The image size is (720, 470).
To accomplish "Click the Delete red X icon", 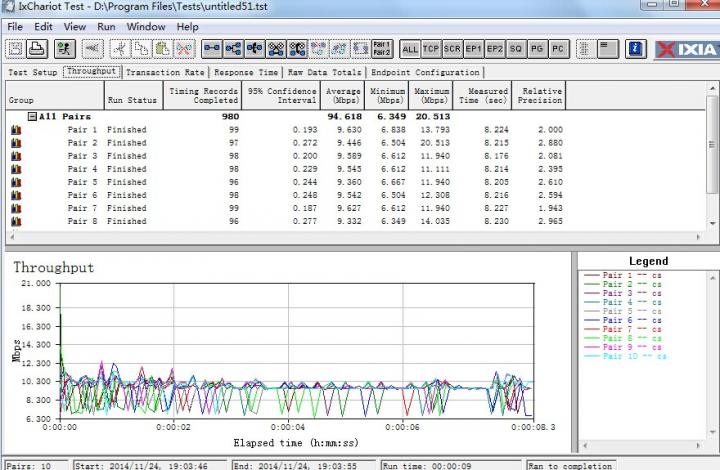I will pos(184,49).
